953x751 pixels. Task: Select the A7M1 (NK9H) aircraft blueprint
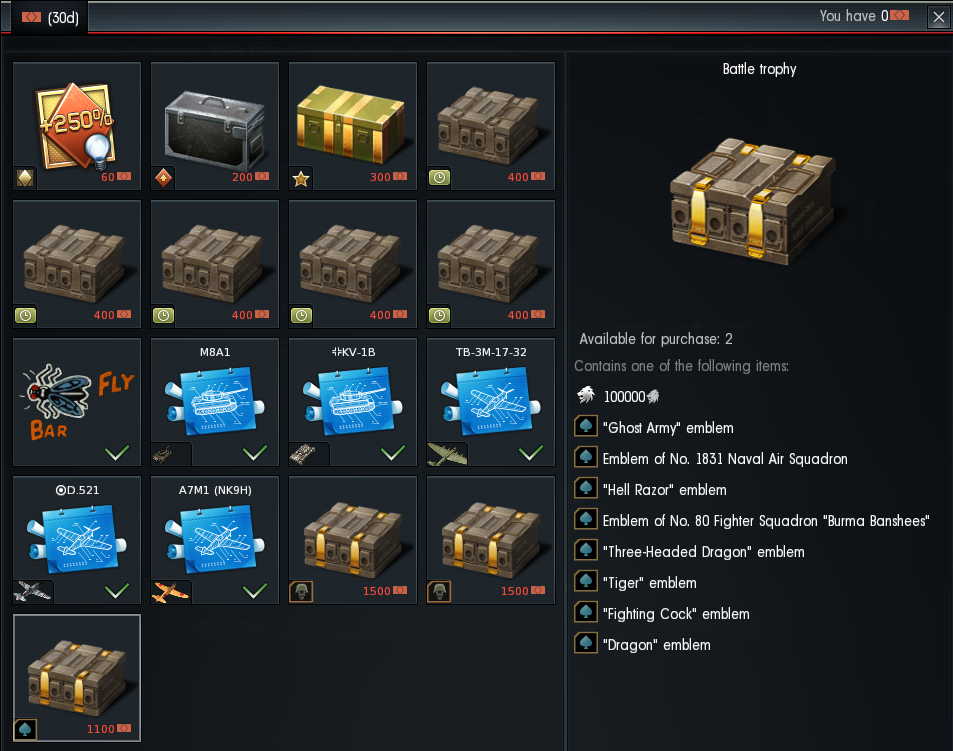pyautogui.click(x=215, y=540)
